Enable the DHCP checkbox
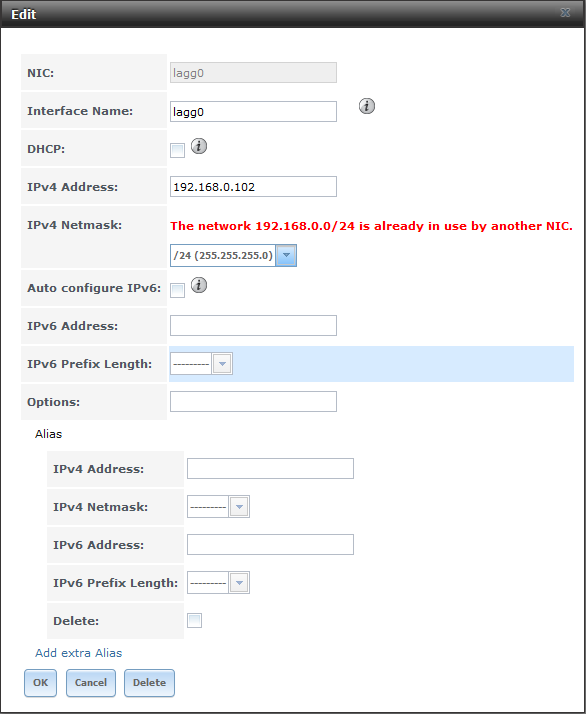586x714 pixels. tap(178, 151)
